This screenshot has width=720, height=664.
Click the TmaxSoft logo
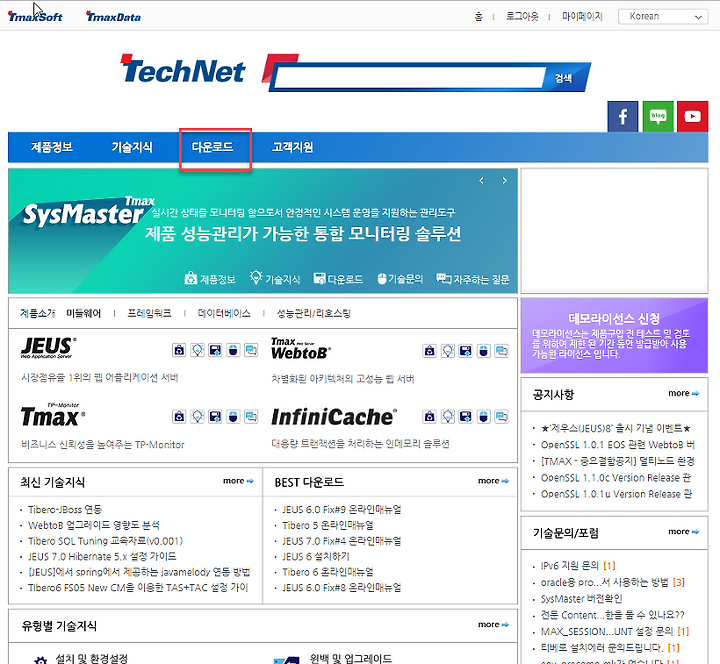(35, 17)
